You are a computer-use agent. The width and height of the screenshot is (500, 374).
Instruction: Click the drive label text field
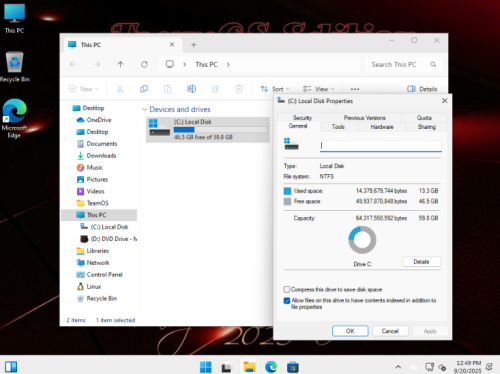click(x=381, y=146)
